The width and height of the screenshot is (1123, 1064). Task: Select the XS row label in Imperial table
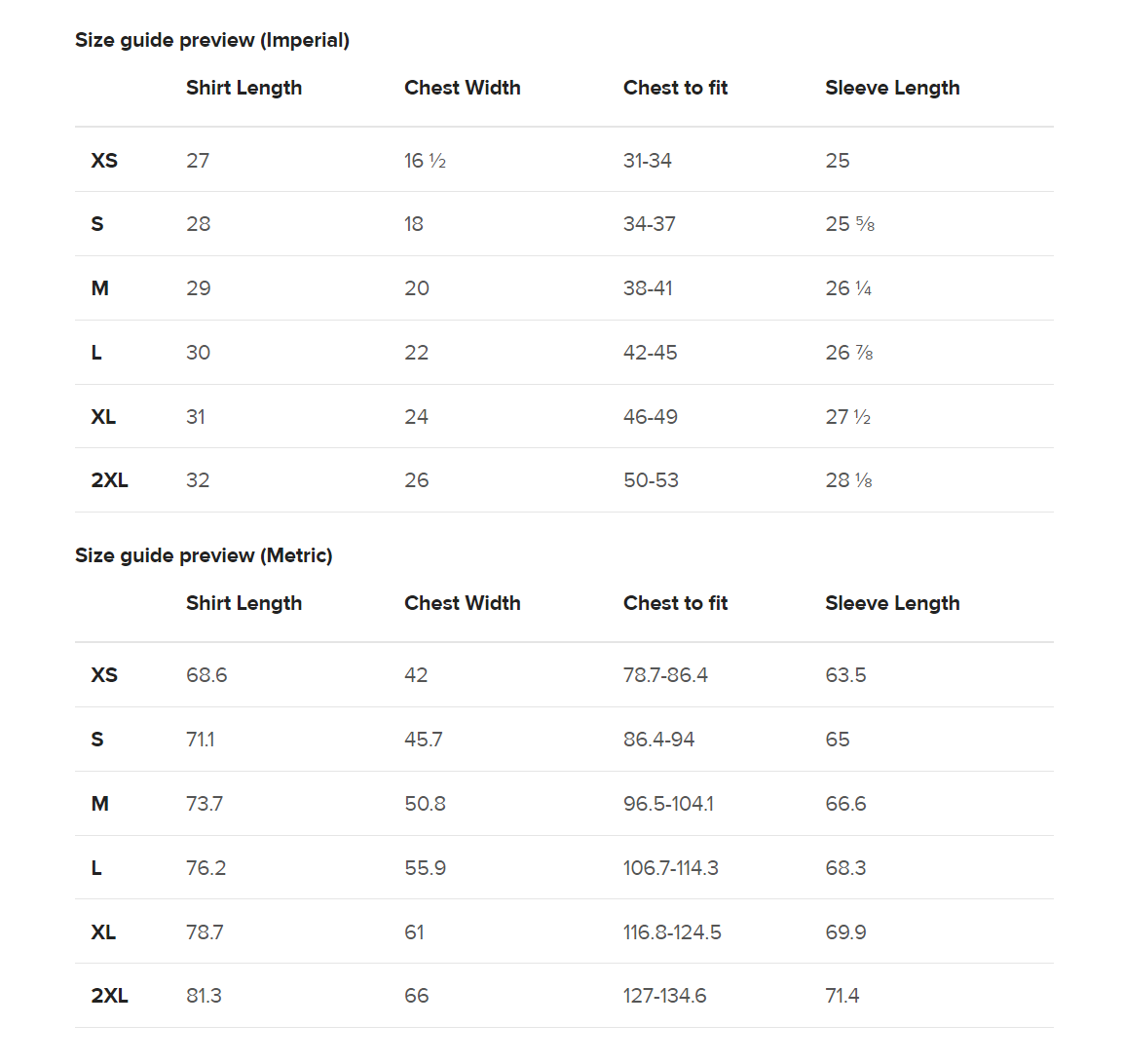point(104,161)
